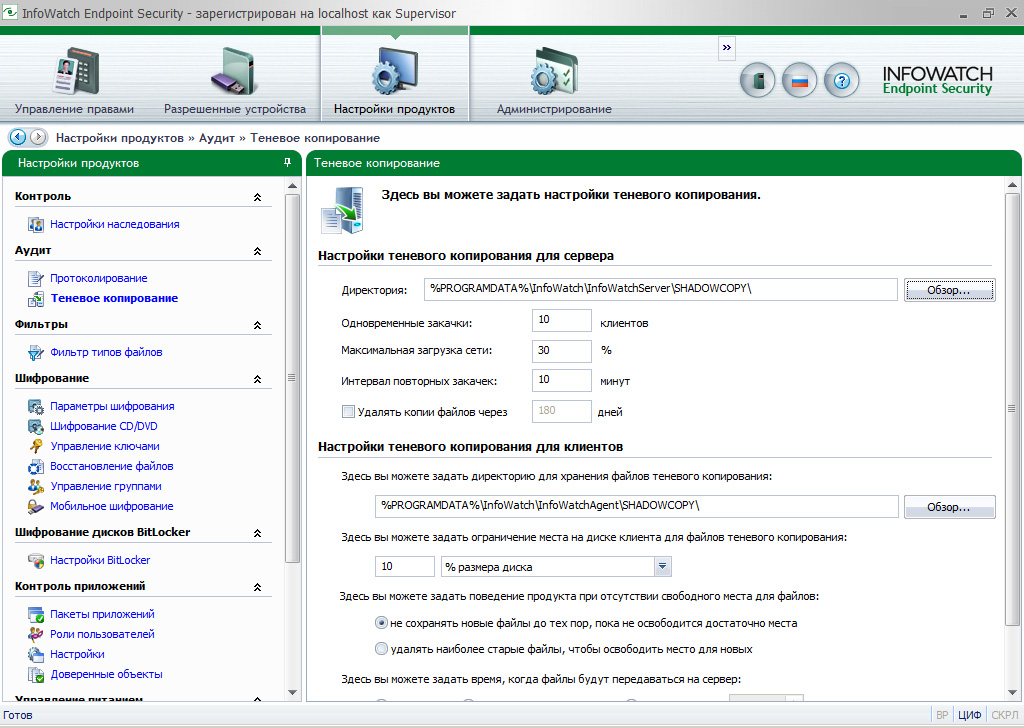Select удалять наиболее старые файлы radio option
This screenshot has height=728, width=1024.
coord(381,649)
